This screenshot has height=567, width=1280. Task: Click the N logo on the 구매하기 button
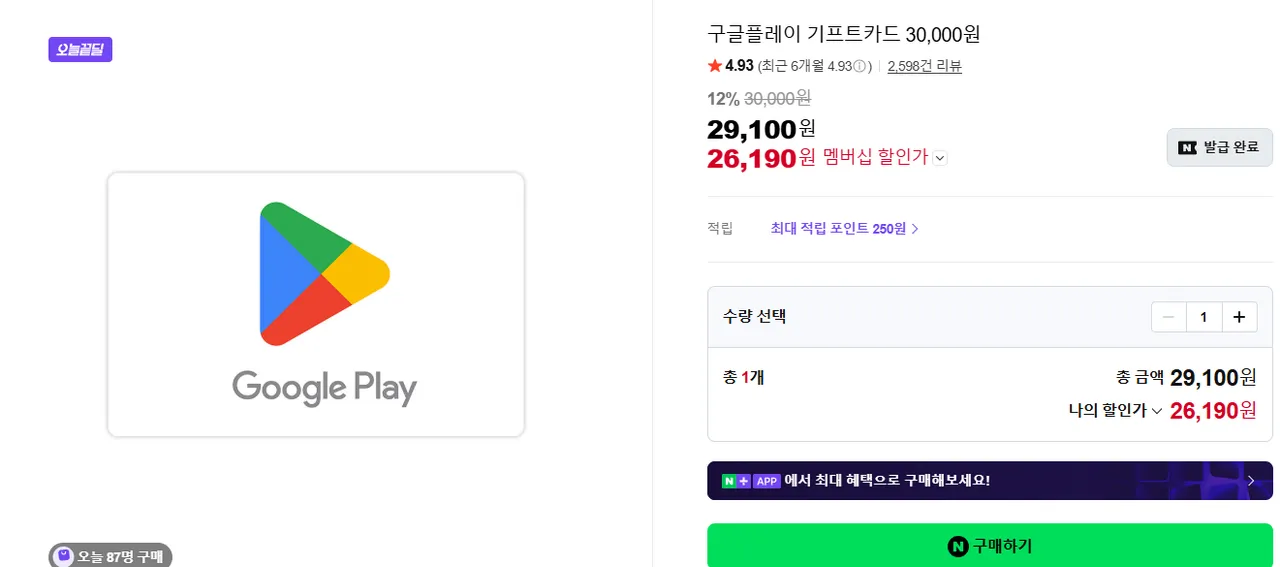[957, 546]
